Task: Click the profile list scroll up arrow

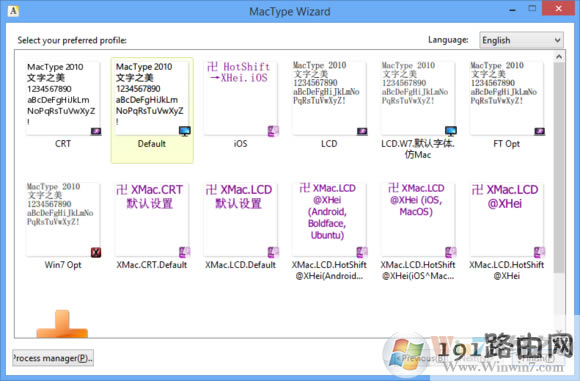Action: [x=559, y=57]
